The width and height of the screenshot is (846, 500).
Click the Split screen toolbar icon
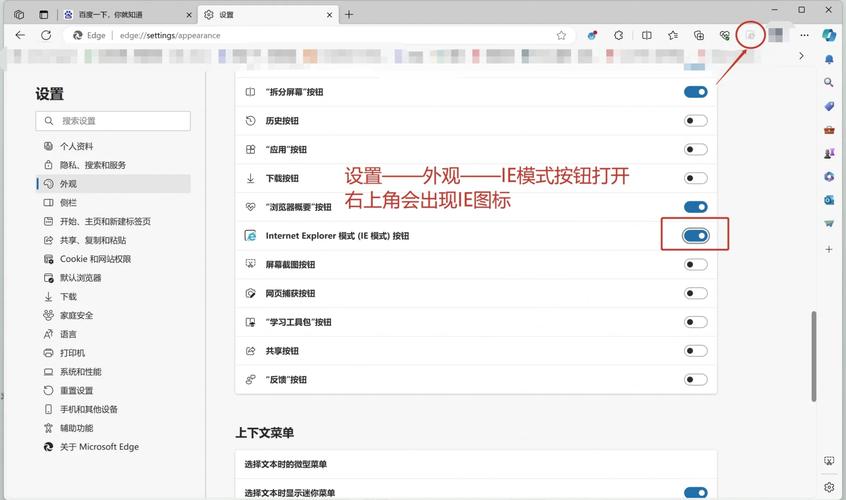[x=646, y=35]
